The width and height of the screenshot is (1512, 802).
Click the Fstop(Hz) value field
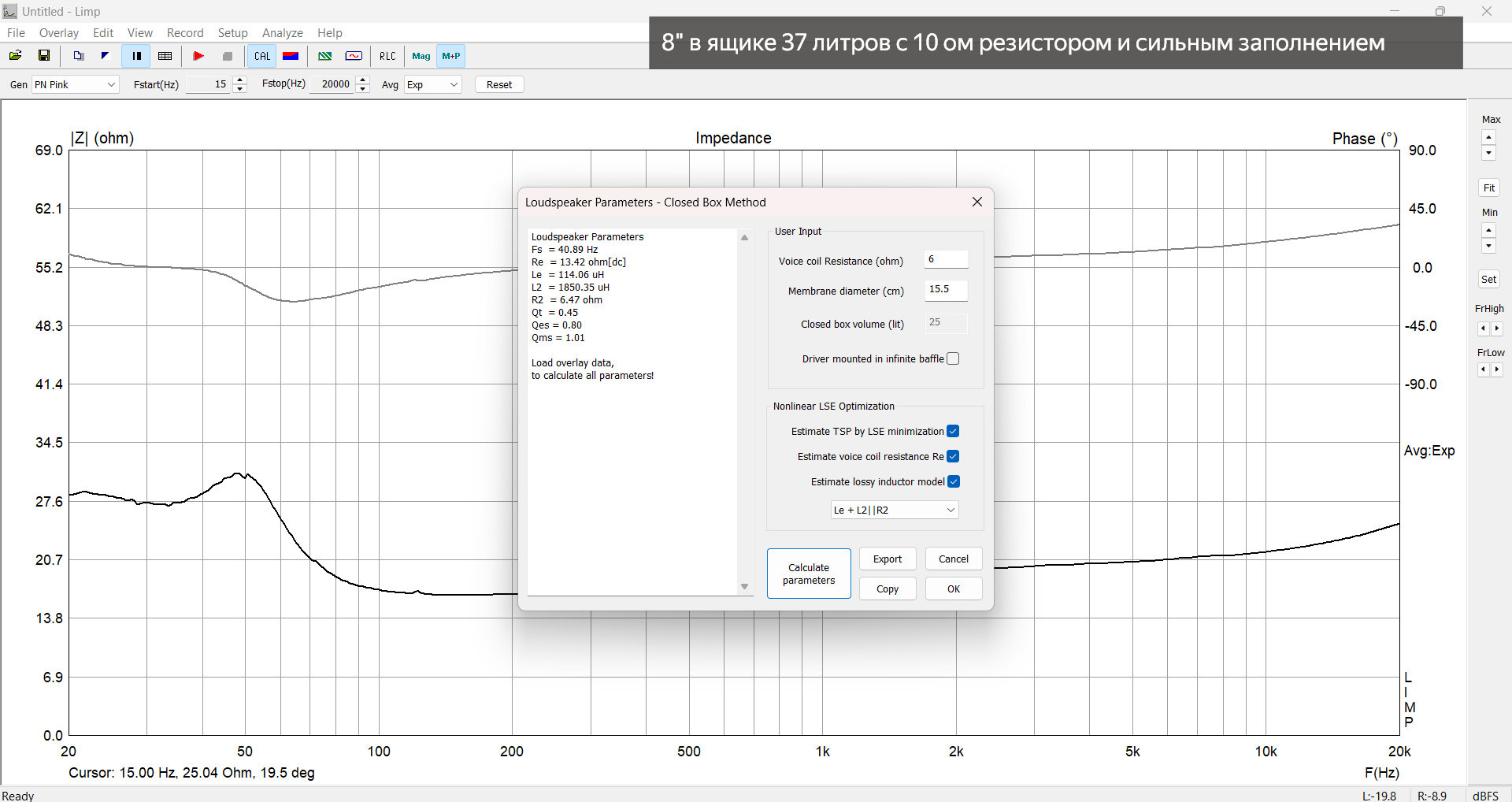click(332, 84)
